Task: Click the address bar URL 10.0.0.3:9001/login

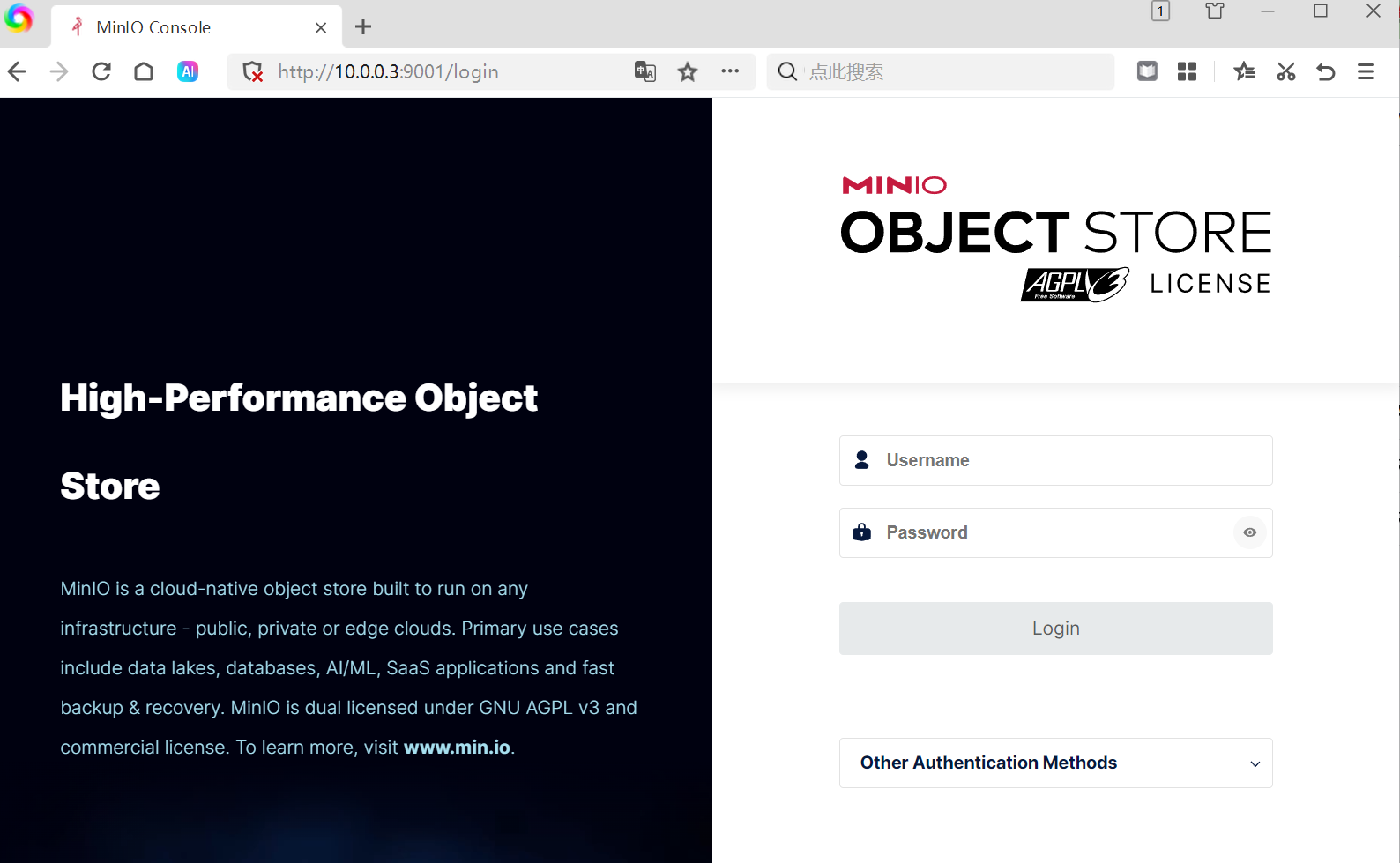Action: [x=388, y=71]
